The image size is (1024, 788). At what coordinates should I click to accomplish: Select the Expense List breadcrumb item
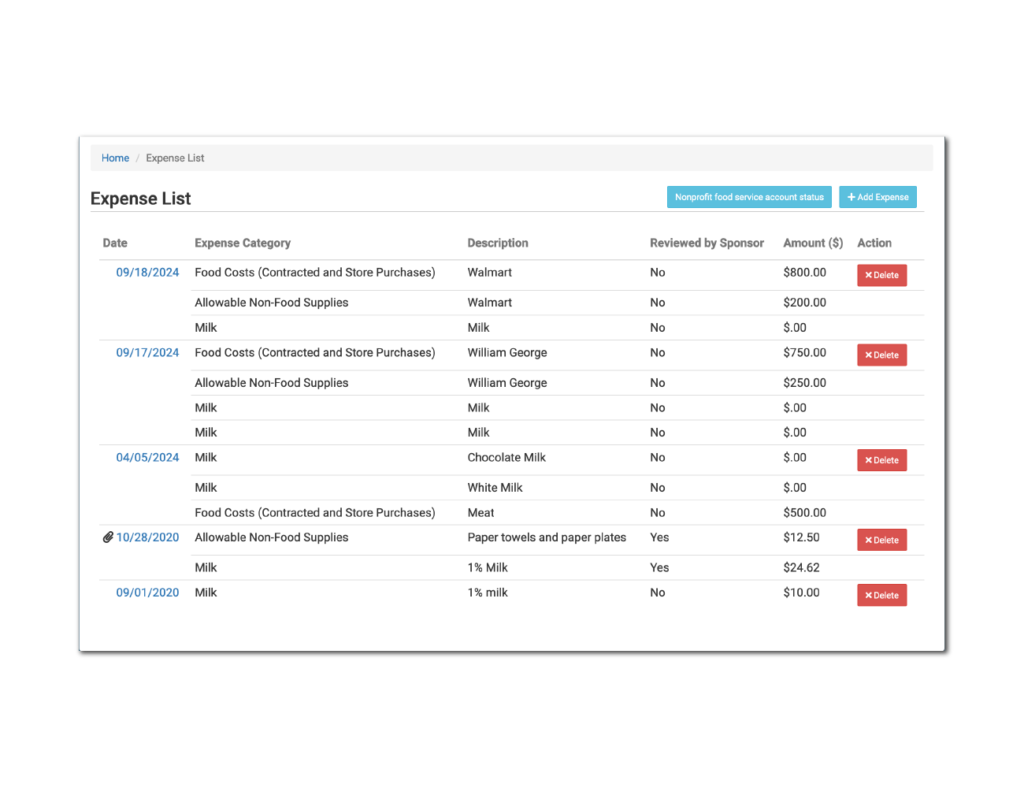pyautogui.click(x=174, y=157)
